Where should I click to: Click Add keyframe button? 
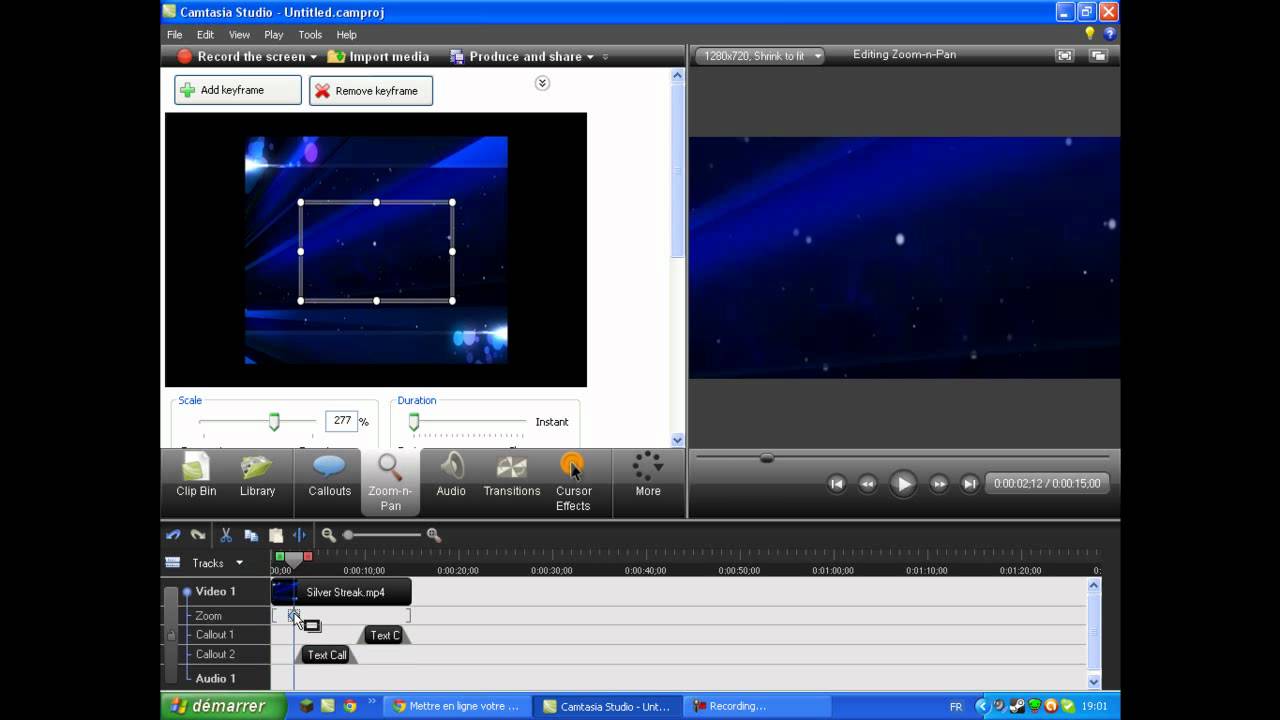pos(238,90)
